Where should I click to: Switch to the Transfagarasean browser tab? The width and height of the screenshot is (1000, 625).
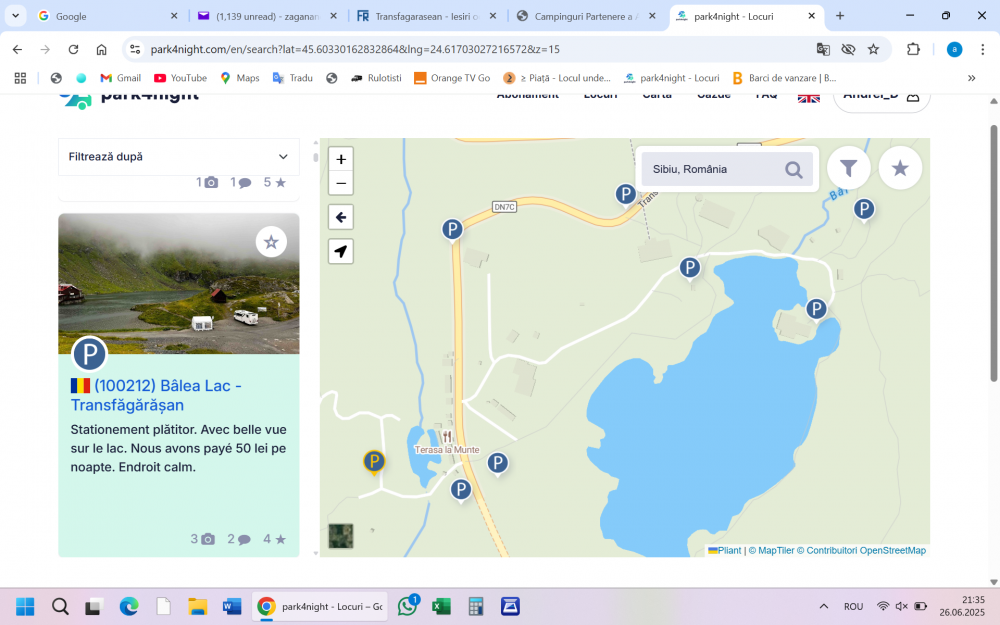point(424,16)
